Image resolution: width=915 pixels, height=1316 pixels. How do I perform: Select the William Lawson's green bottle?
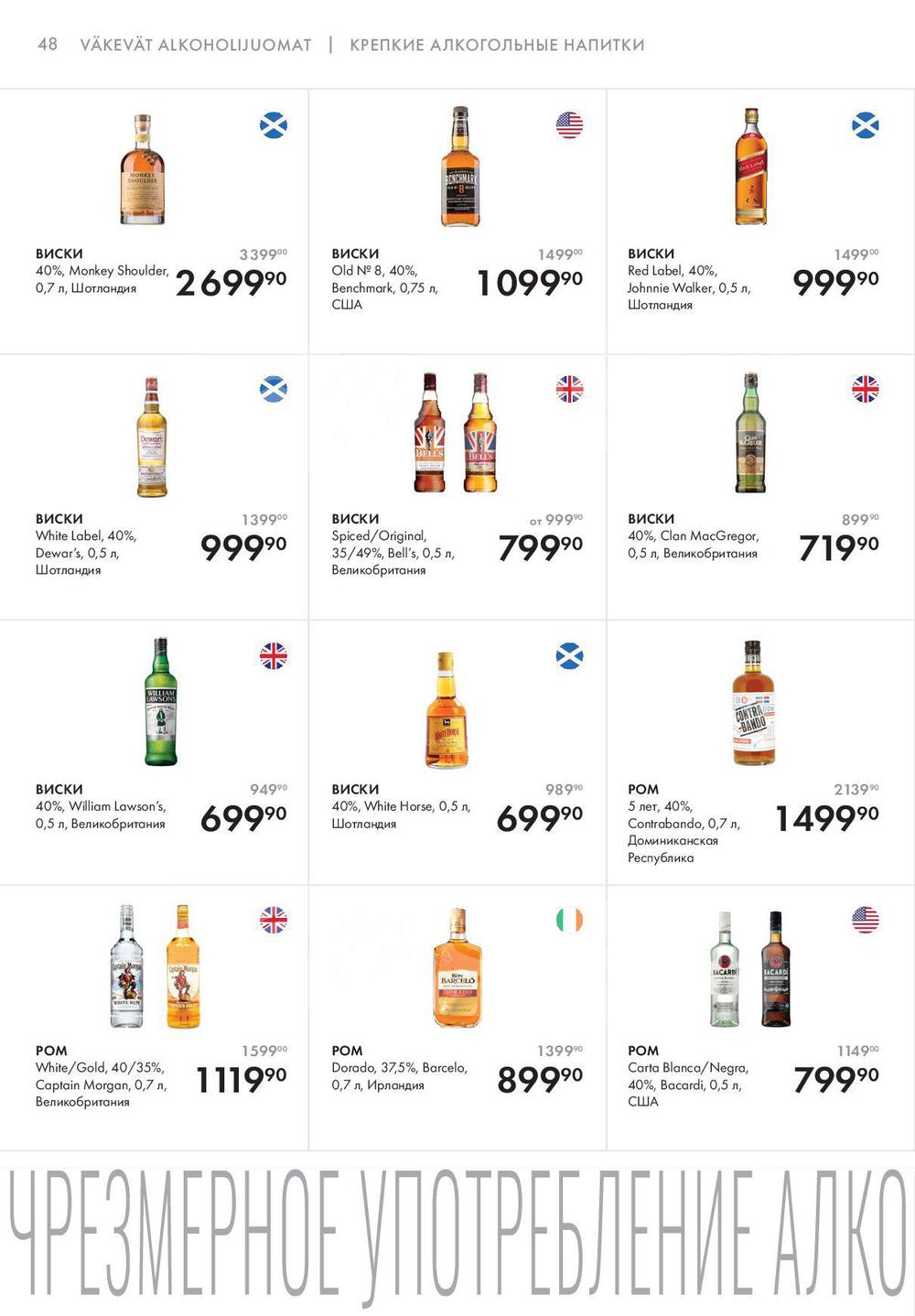(x=161, y=702)
